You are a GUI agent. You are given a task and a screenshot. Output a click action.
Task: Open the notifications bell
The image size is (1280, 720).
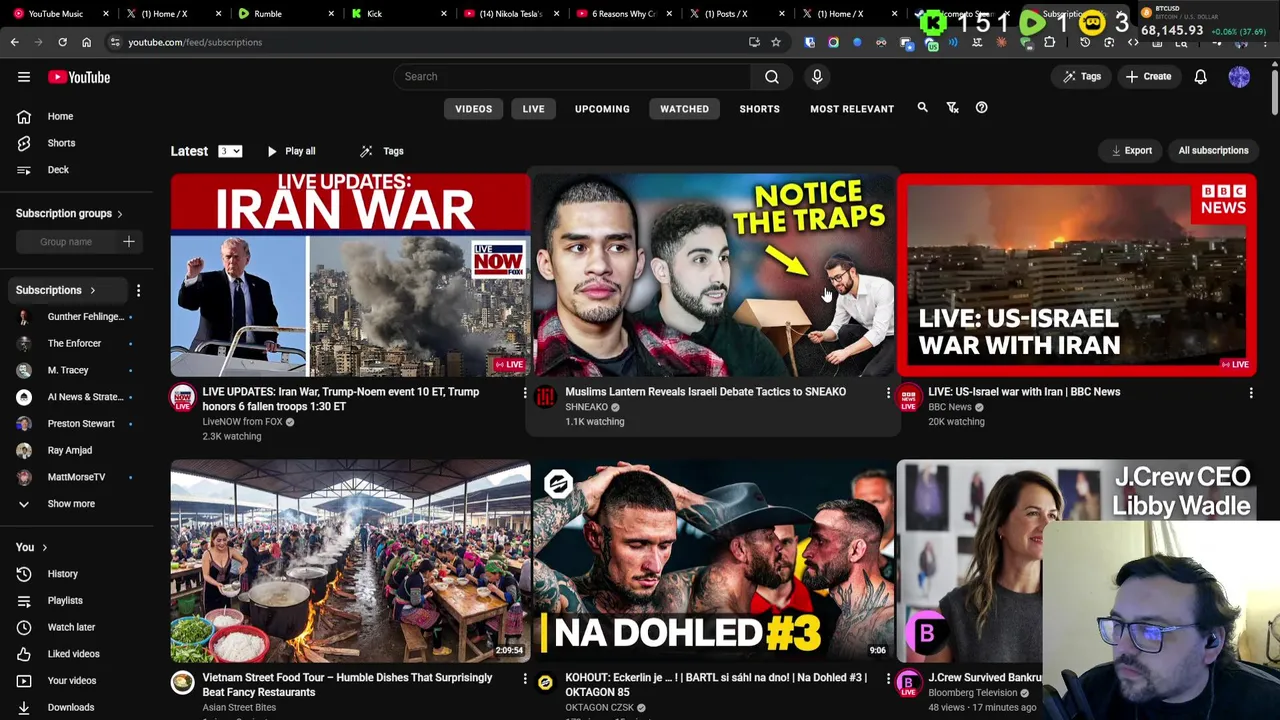[1200, 77]
